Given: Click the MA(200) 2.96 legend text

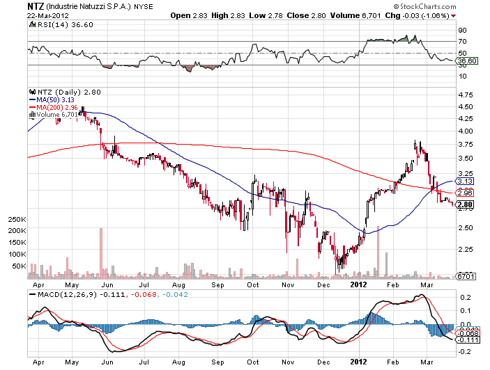Looking at the screenshot, I should 57,107.
